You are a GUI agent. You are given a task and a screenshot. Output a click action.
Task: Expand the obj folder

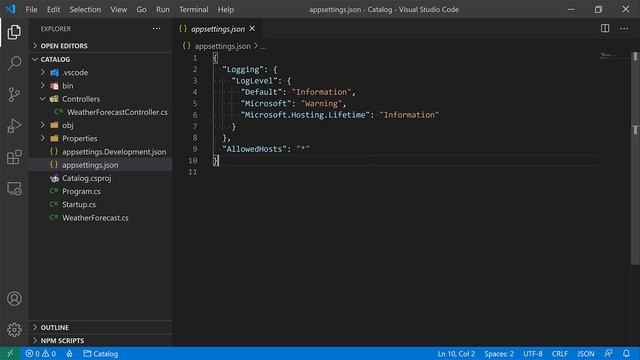(x=100, y=125)
